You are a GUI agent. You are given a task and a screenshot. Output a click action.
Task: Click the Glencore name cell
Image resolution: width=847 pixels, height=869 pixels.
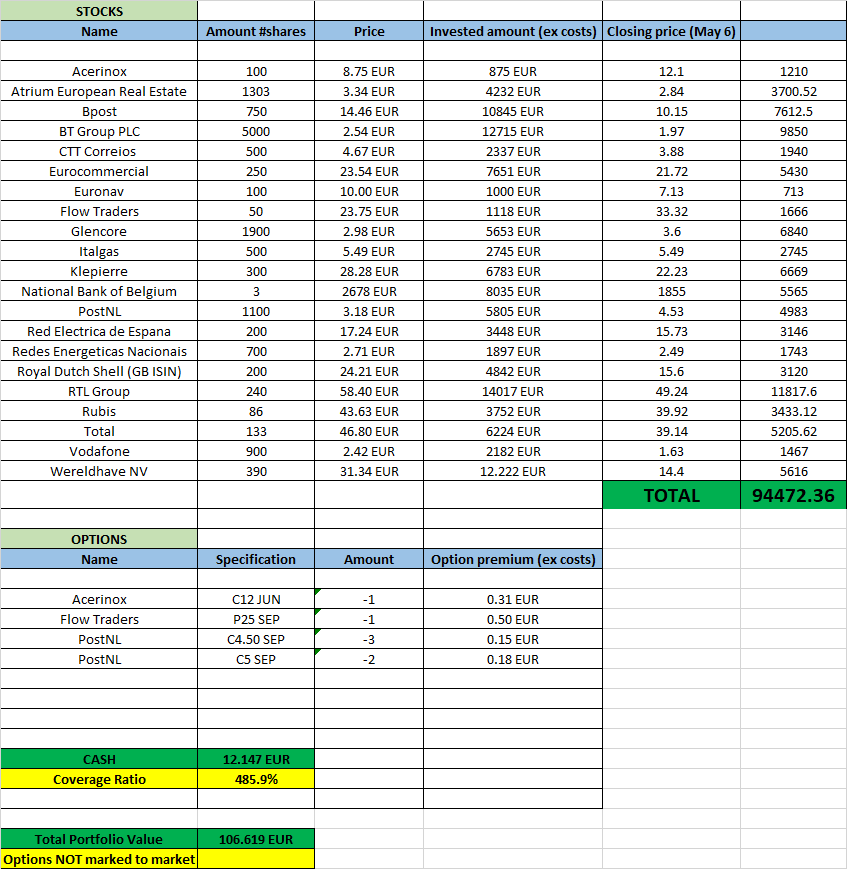(x=99, y=231)
